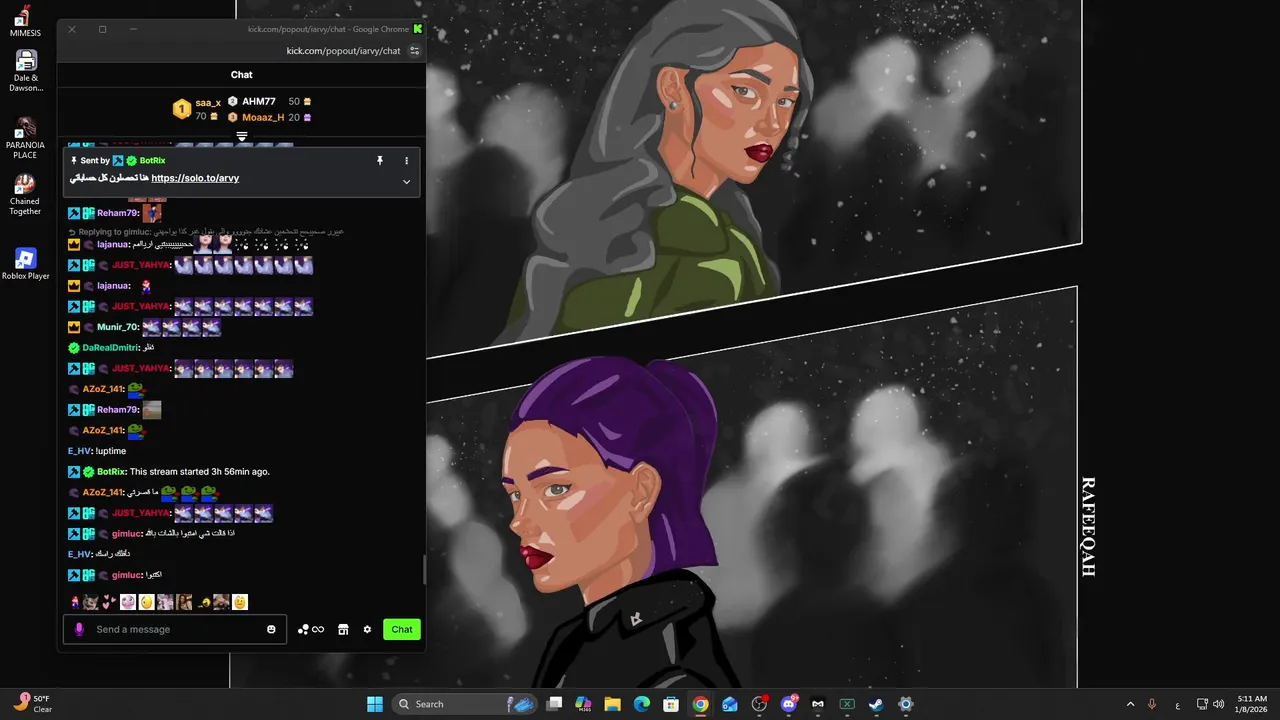Open Dale & Dawson desktop shortcut
This screenshot has height=720, width=1280.
[26, 71]
